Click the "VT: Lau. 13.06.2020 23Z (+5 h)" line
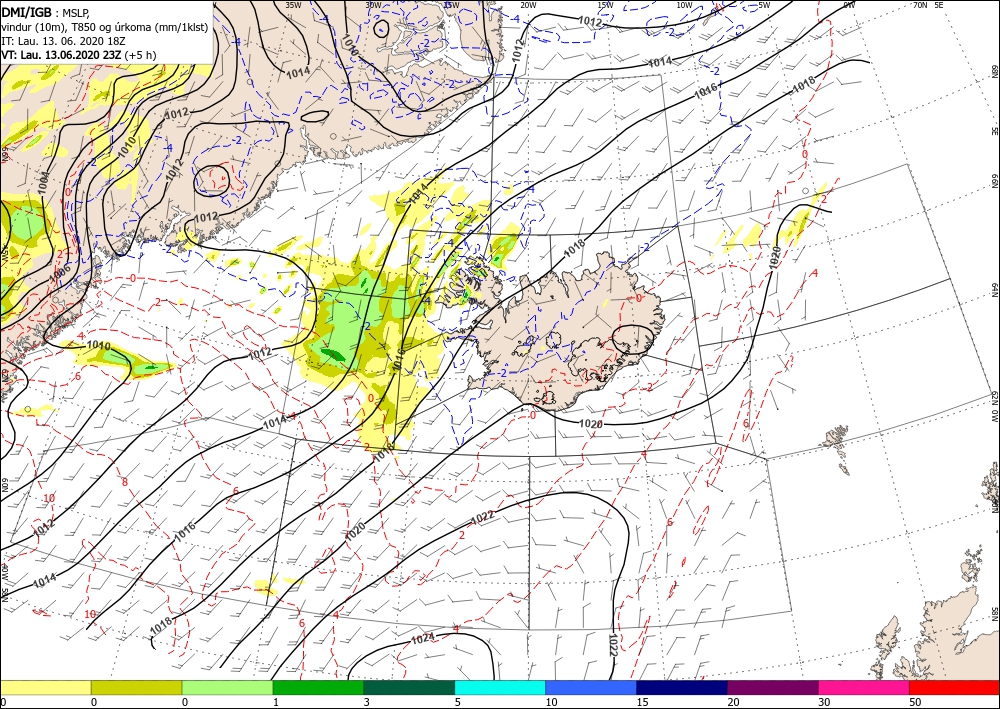Image resolution: width=1000 pixels, height=709 pixels. (78, 55)
